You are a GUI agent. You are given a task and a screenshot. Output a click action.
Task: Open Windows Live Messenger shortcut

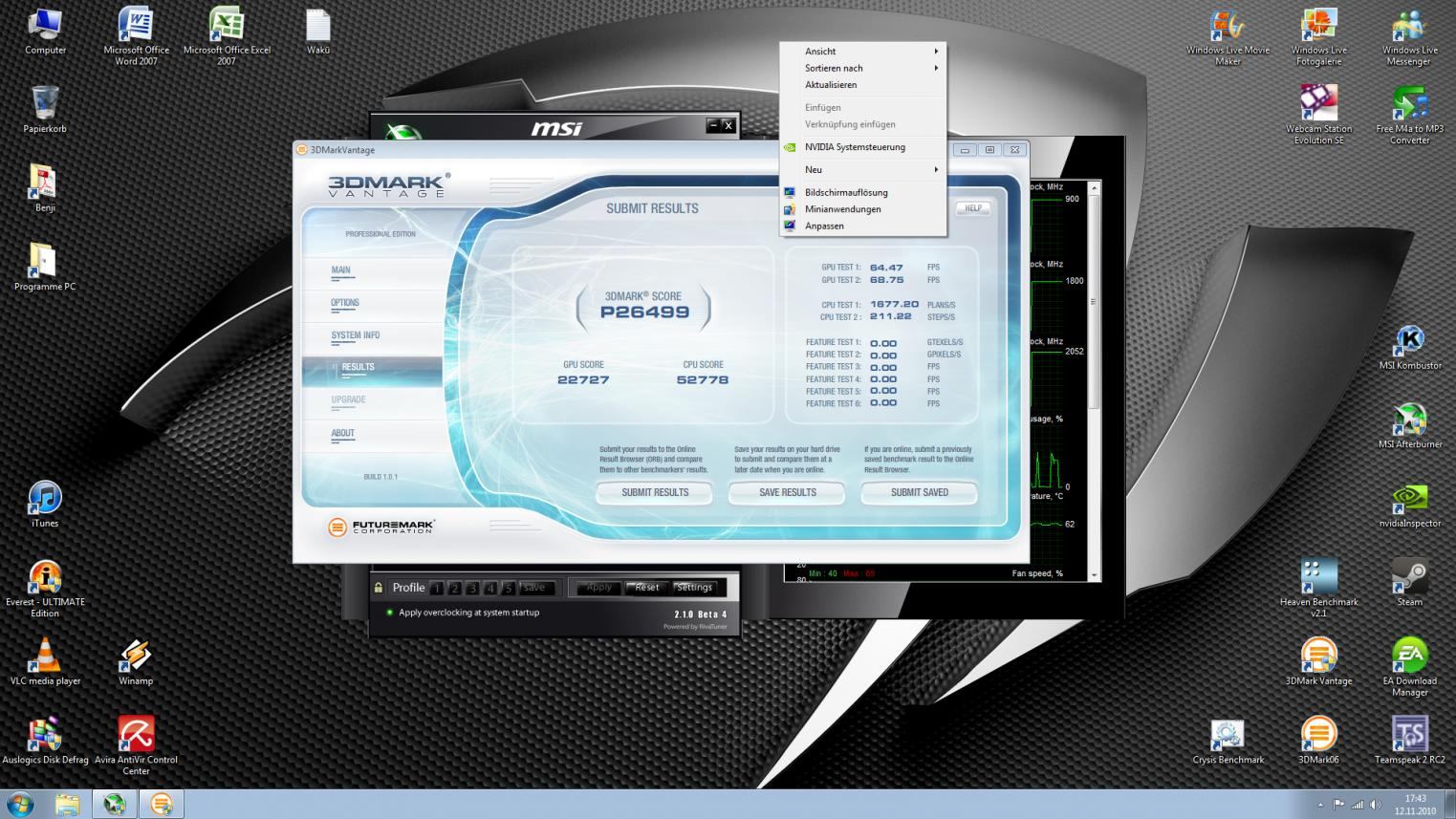[1409, 36]
